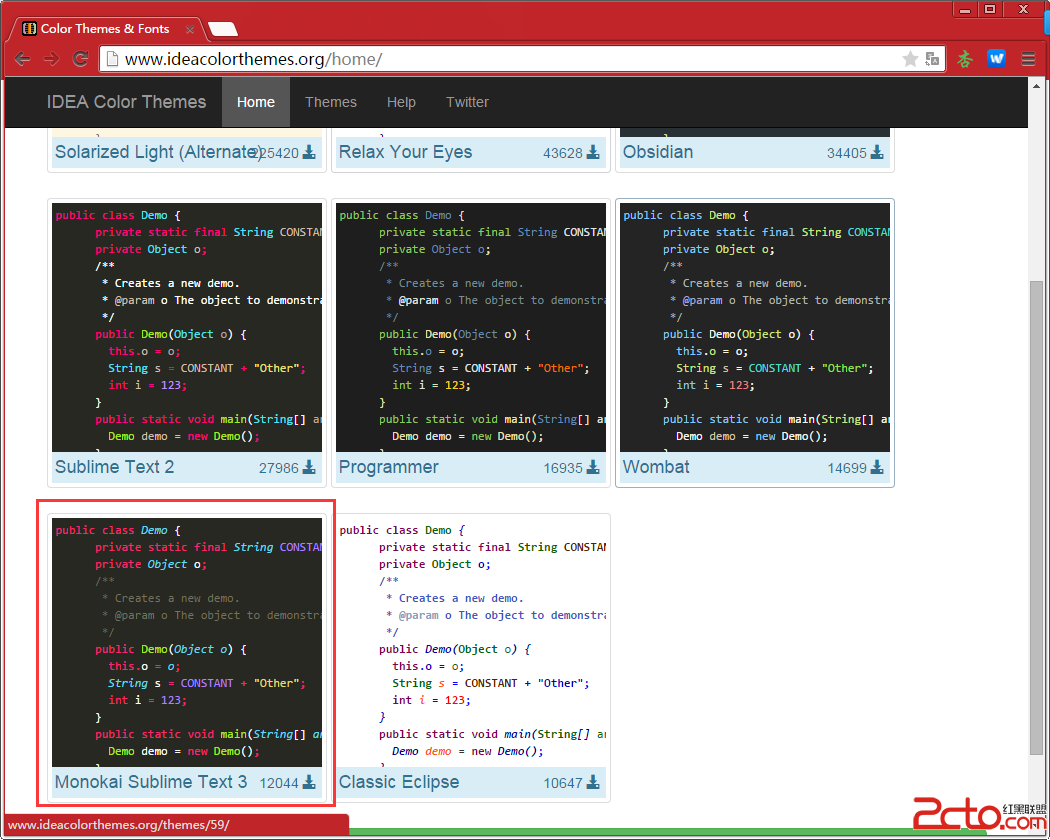Open the Help navigation item
1050x840 pixels.
coord(401,102)
